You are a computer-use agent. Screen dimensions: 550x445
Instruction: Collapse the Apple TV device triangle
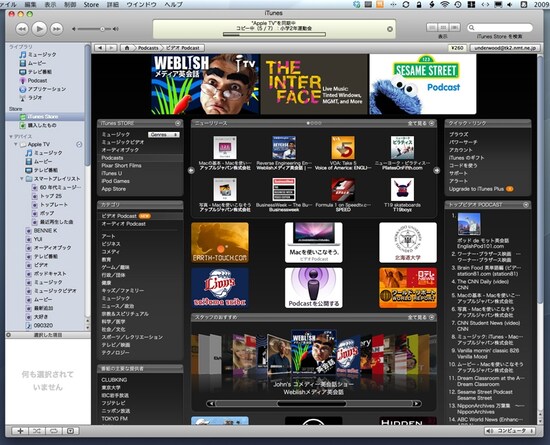pyautogui.click(x=15, y=144)
